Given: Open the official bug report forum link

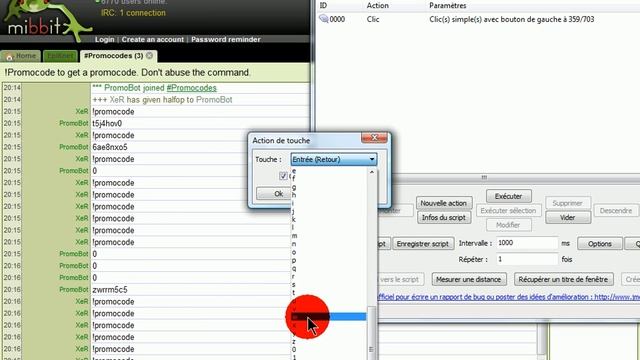Looking at the screenshot, I should 508,297.
